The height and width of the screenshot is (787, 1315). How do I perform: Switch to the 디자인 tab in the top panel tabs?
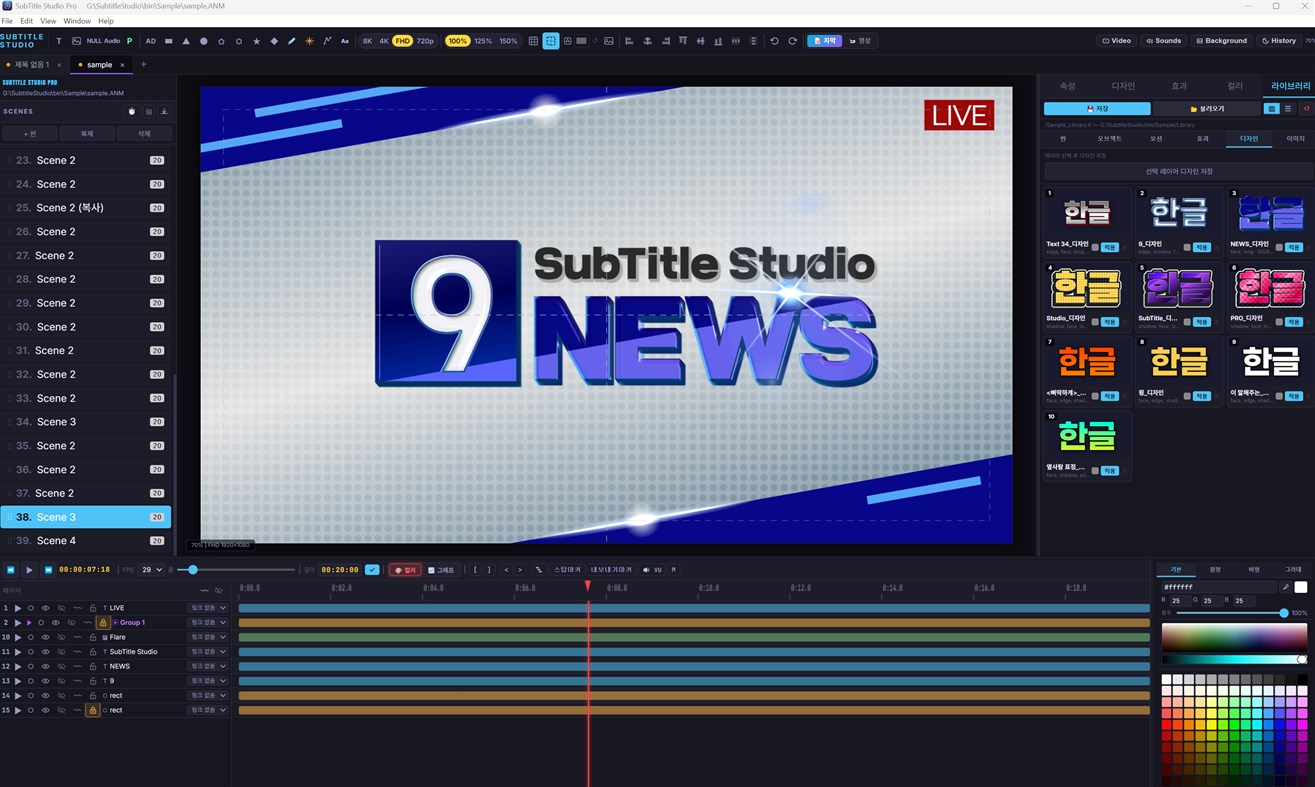[x=1123, y=86]
